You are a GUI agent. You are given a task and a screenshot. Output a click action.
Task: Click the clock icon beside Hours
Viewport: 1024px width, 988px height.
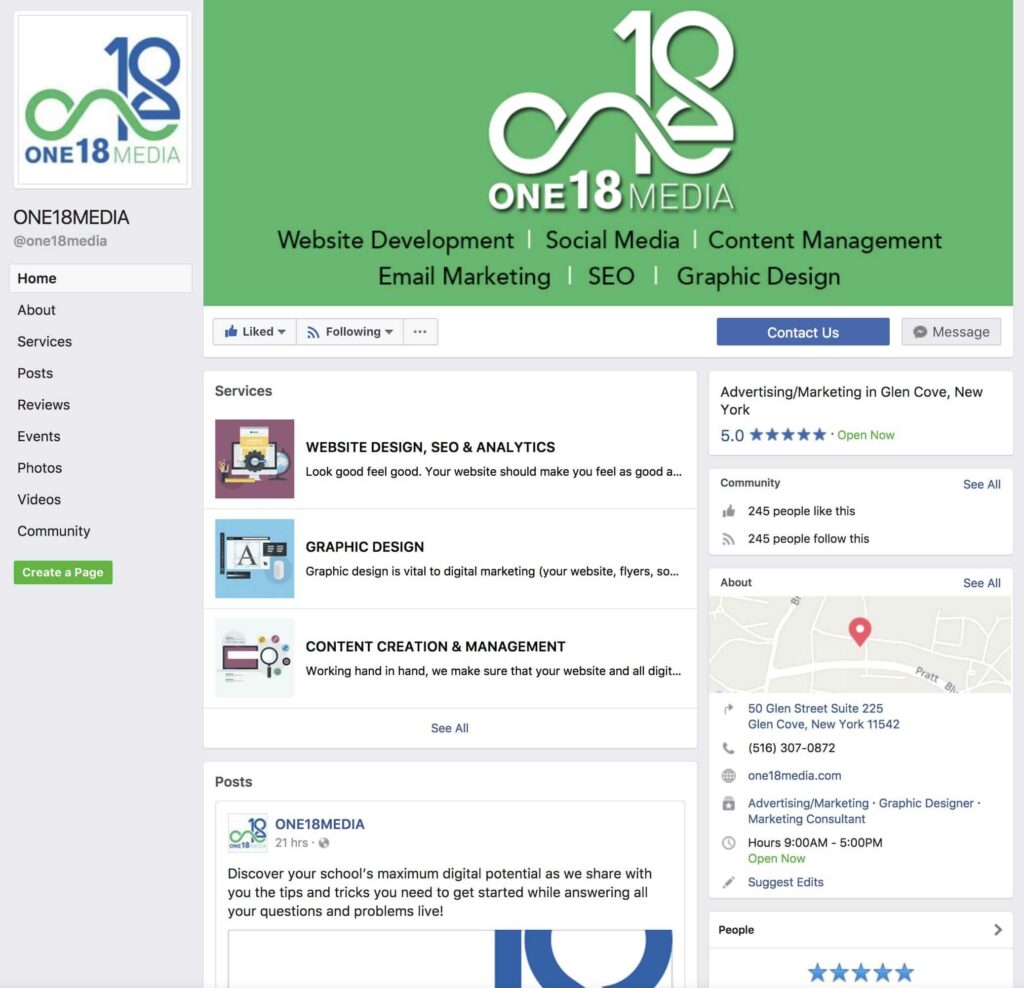pos(729,843)
